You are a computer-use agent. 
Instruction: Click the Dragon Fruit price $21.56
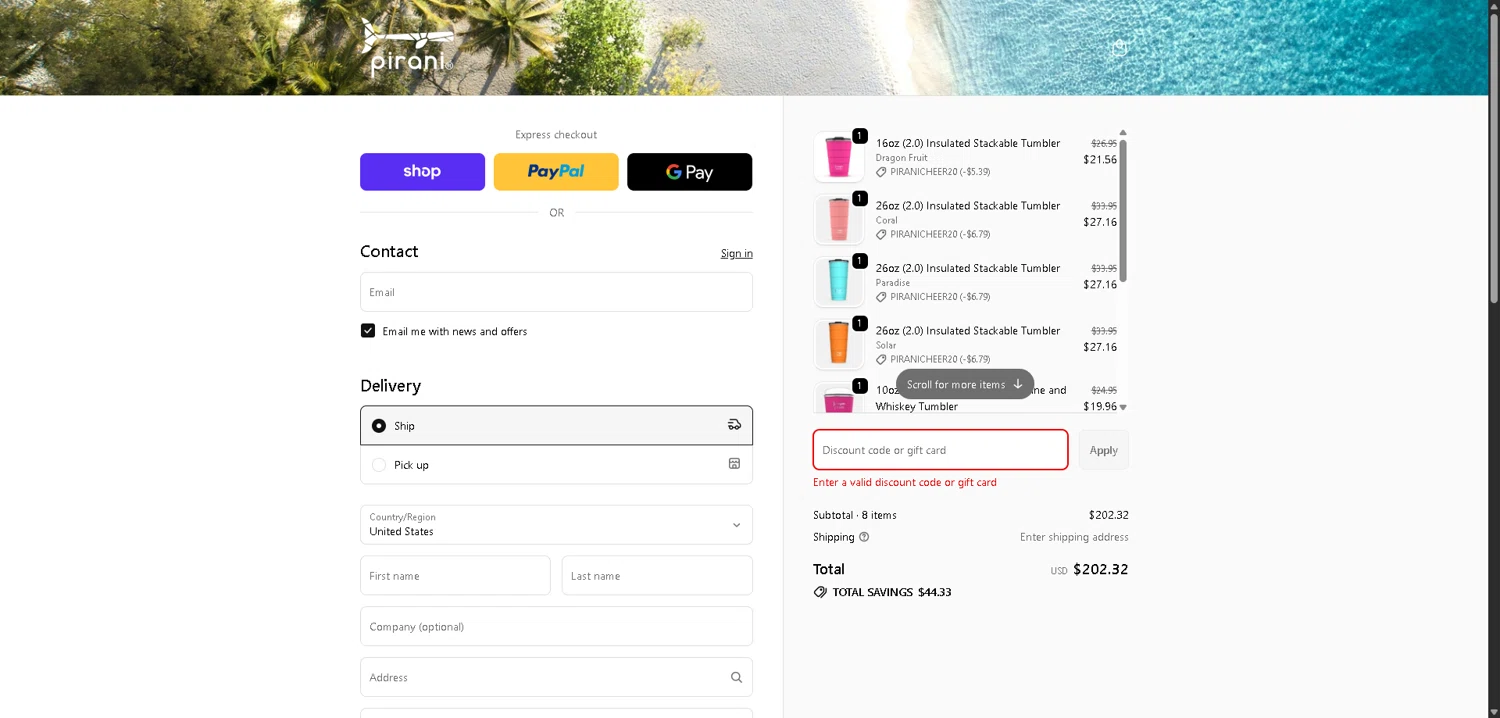coord(1100,159)
